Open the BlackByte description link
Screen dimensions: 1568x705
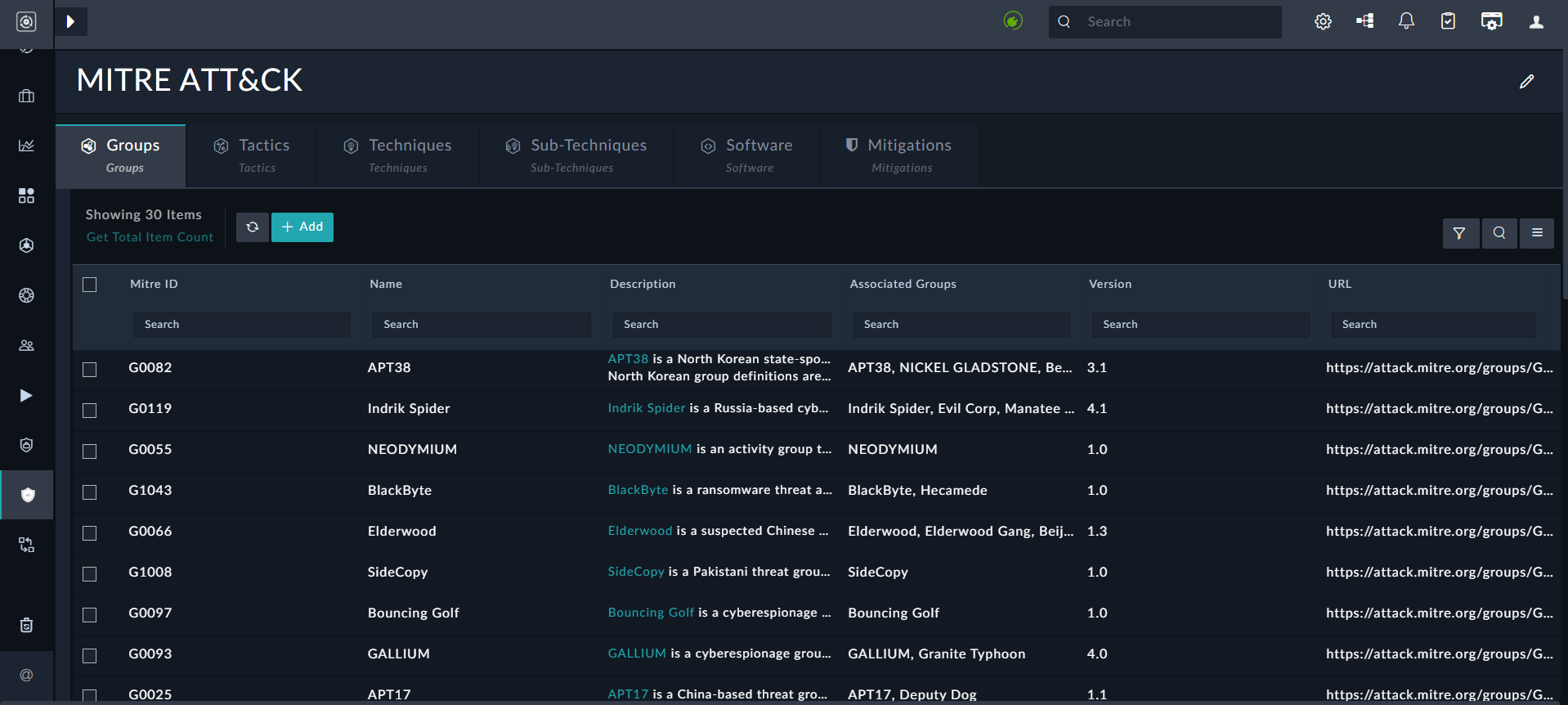(x=638, y=490)
